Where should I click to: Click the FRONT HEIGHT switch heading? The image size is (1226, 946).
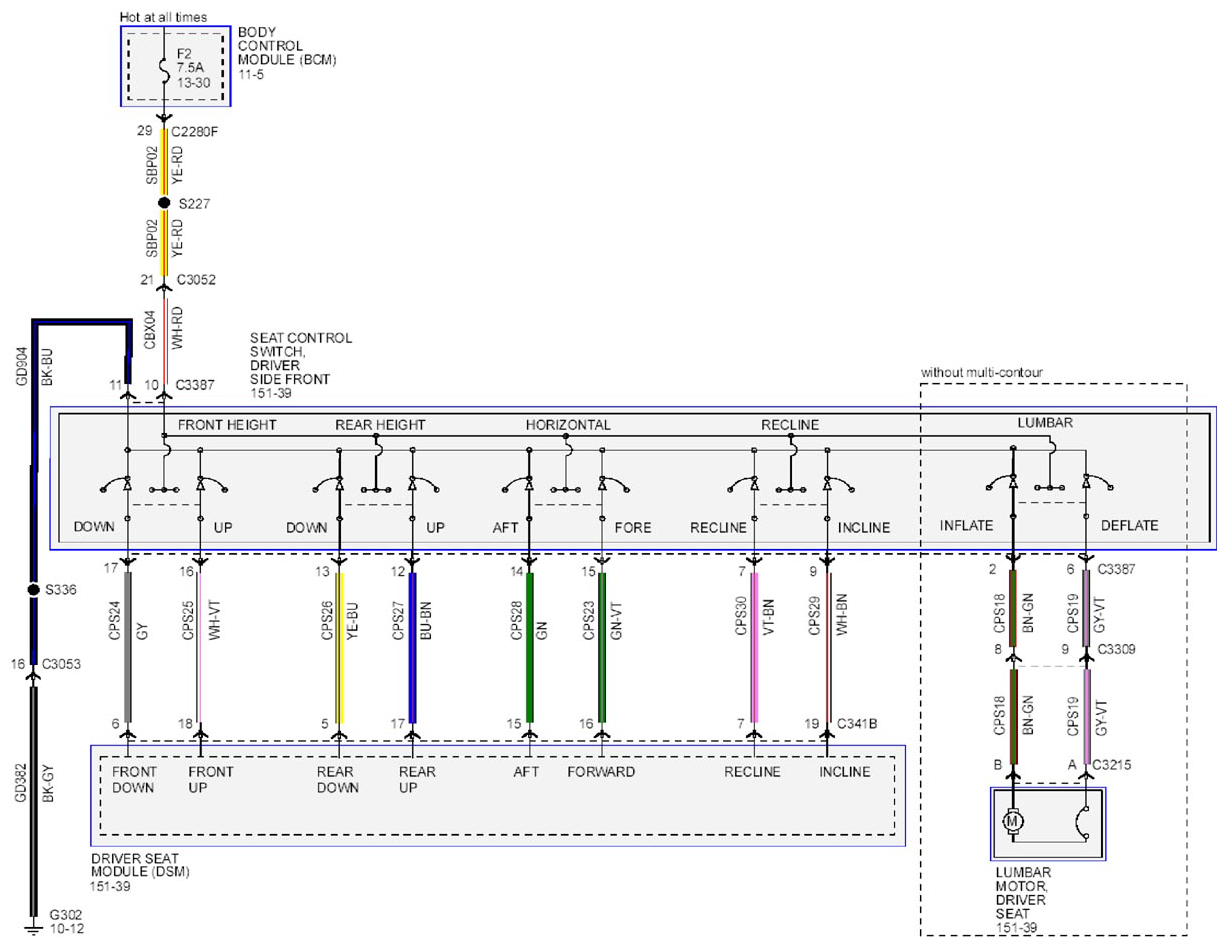point(227,425)
